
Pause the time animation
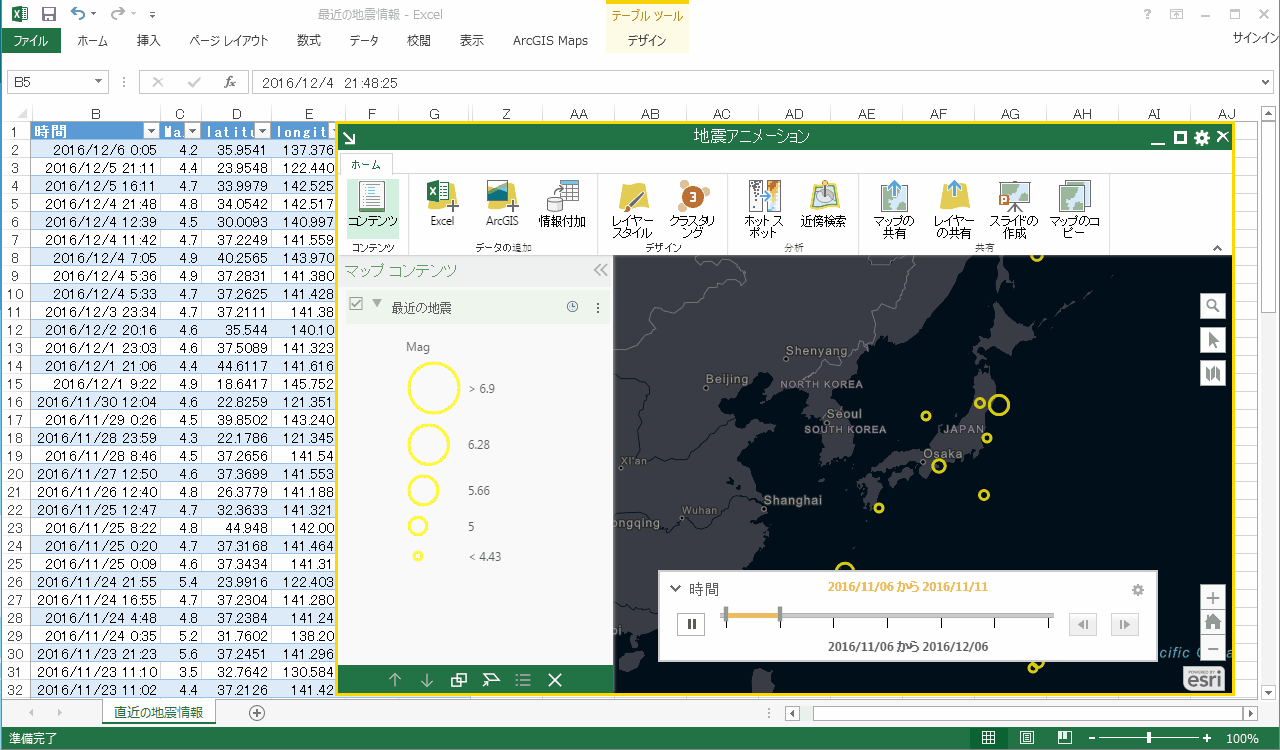pos(691,624)
